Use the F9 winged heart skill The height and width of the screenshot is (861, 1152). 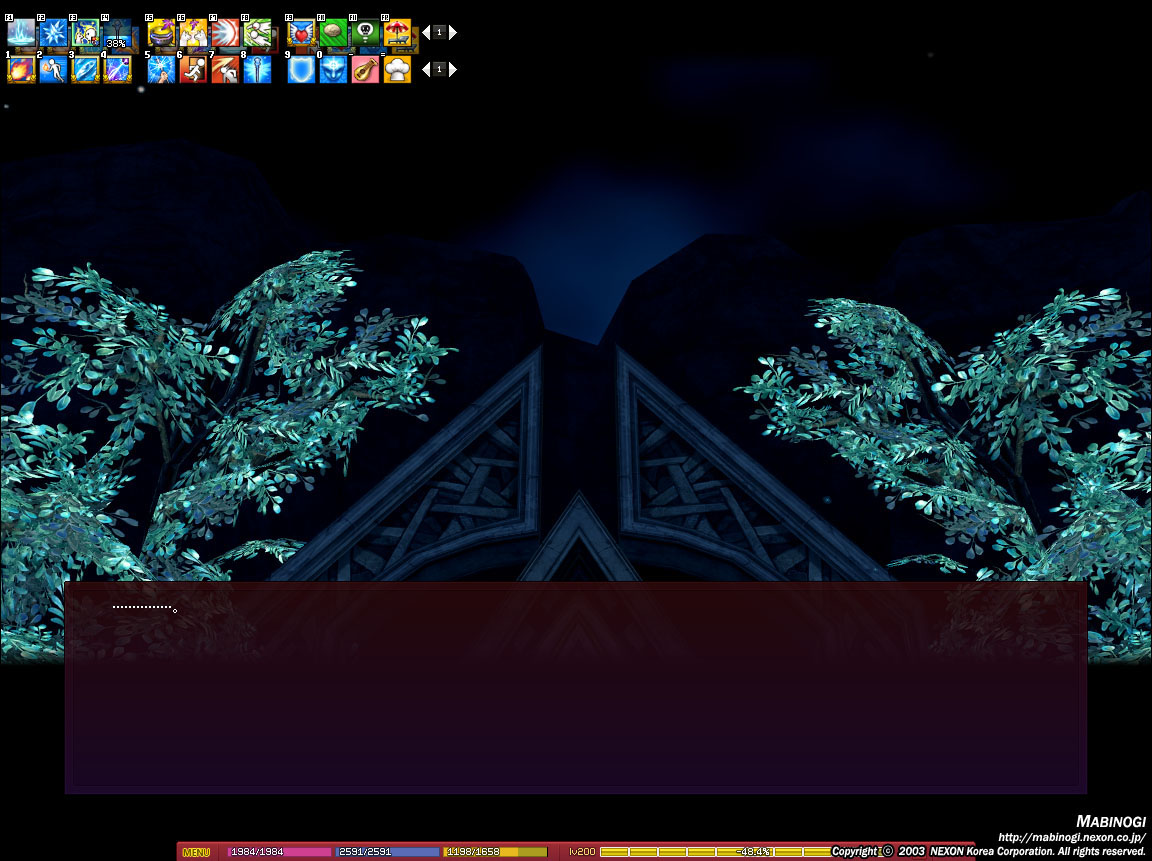pyautogui.click(x=301, y=33)
